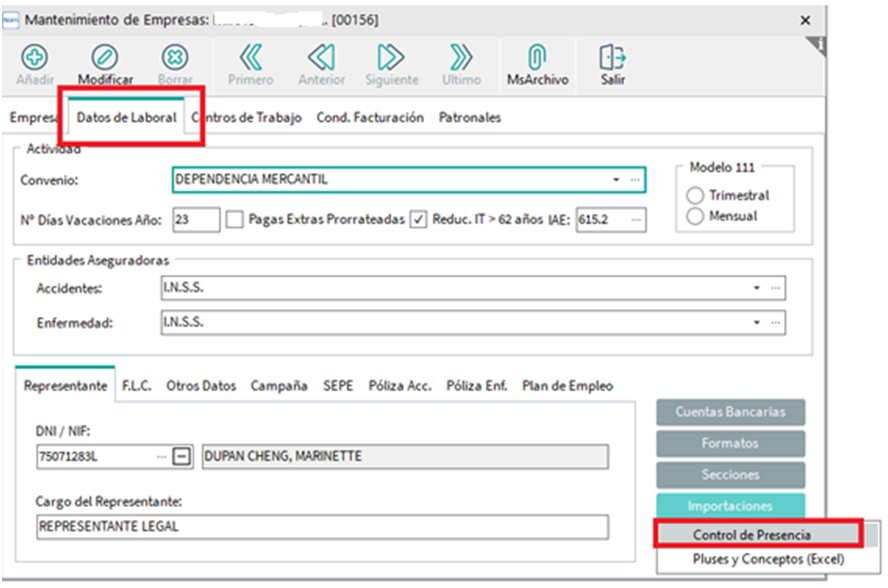Switch to Centros de Trabajo tab
Viewport: 888px width, 588px height.
coord(248,117)
